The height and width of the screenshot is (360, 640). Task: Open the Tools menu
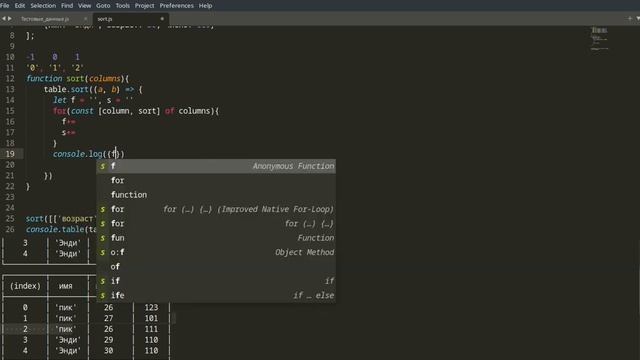pyautogui.click(x=122, y=6)
